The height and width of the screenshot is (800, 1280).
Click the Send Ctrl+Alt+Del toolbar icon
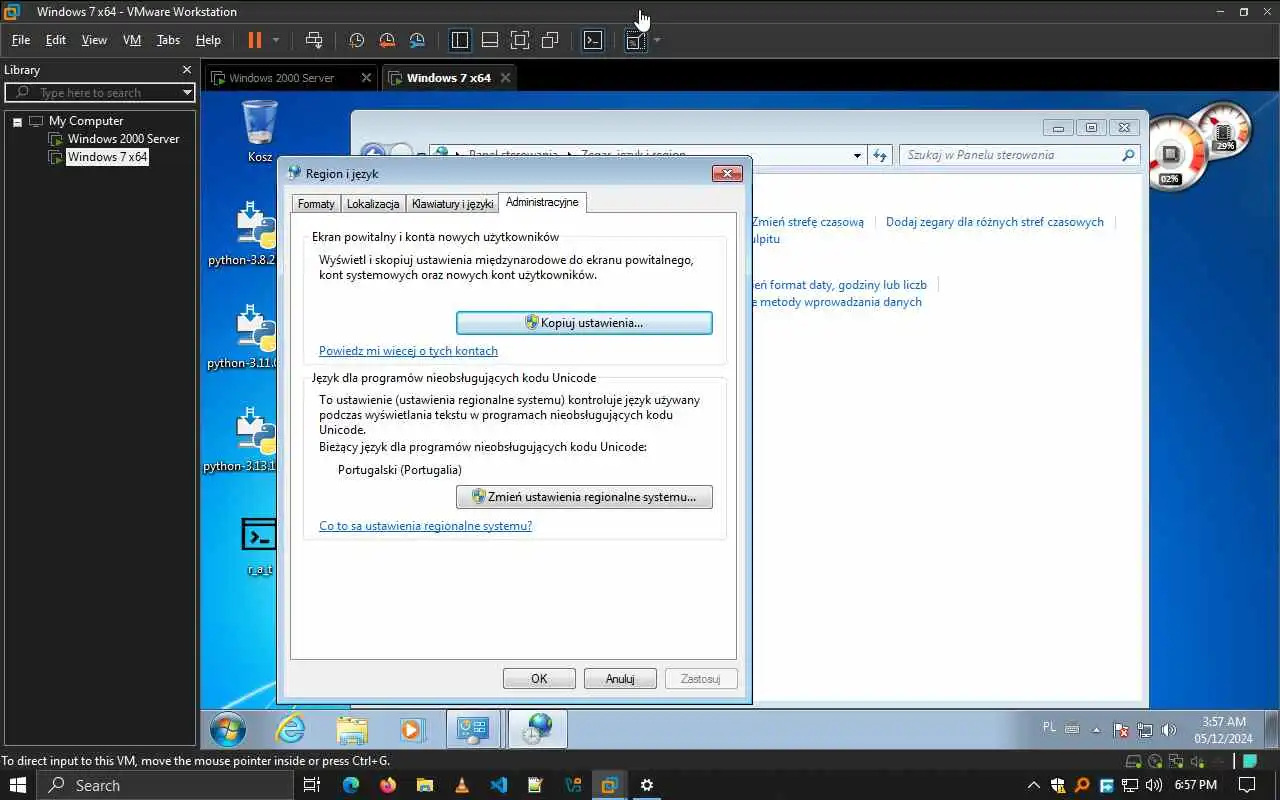[314, 40]
